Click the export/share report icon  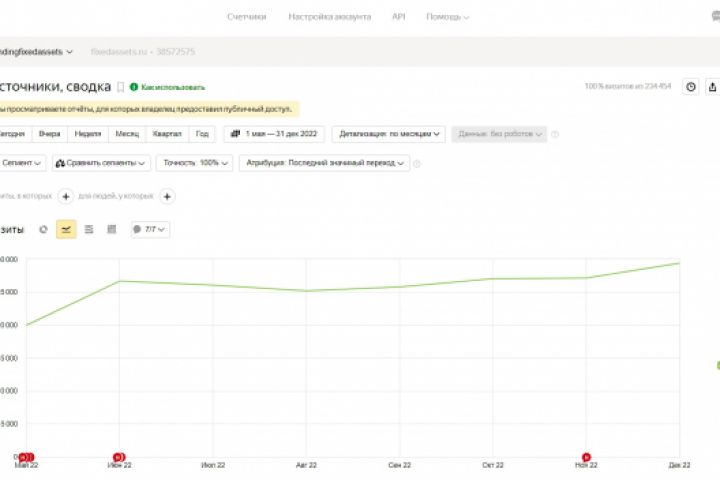pos(712,86)
